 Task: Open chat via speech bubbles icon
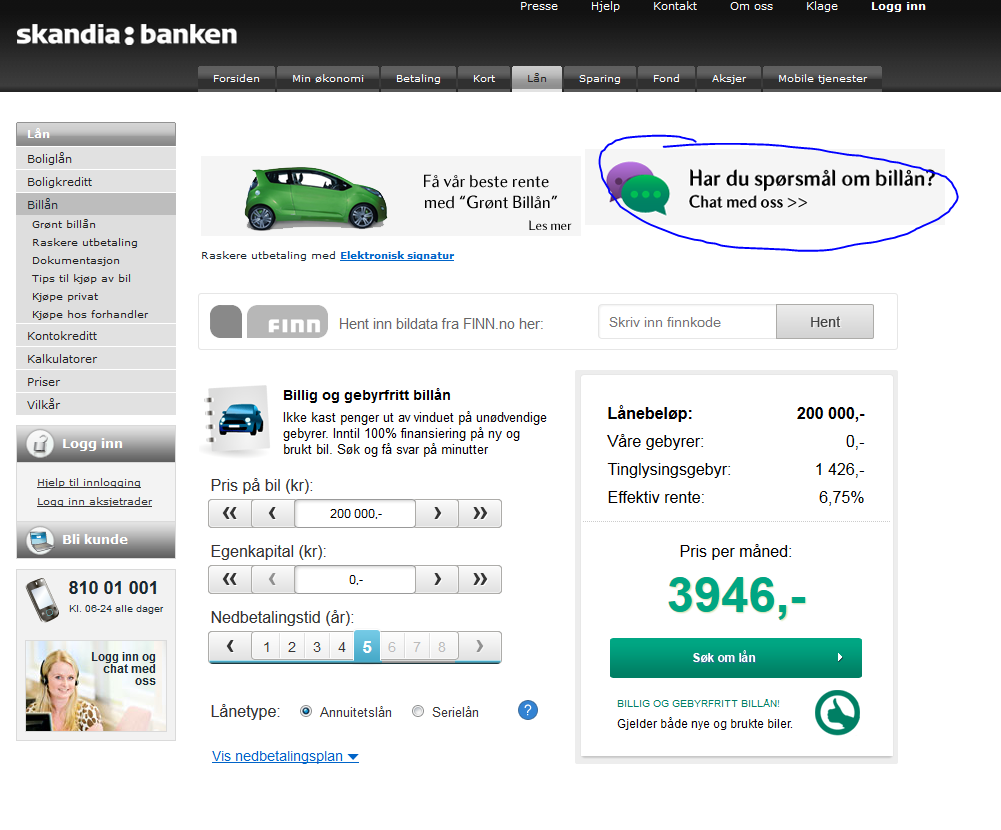pos(638,188)
